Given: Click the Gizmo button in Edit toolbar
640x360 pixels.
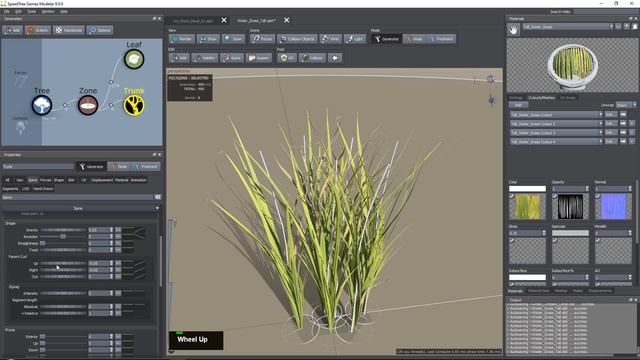Looking at the screenshot, I should click(x=232, y=58).
